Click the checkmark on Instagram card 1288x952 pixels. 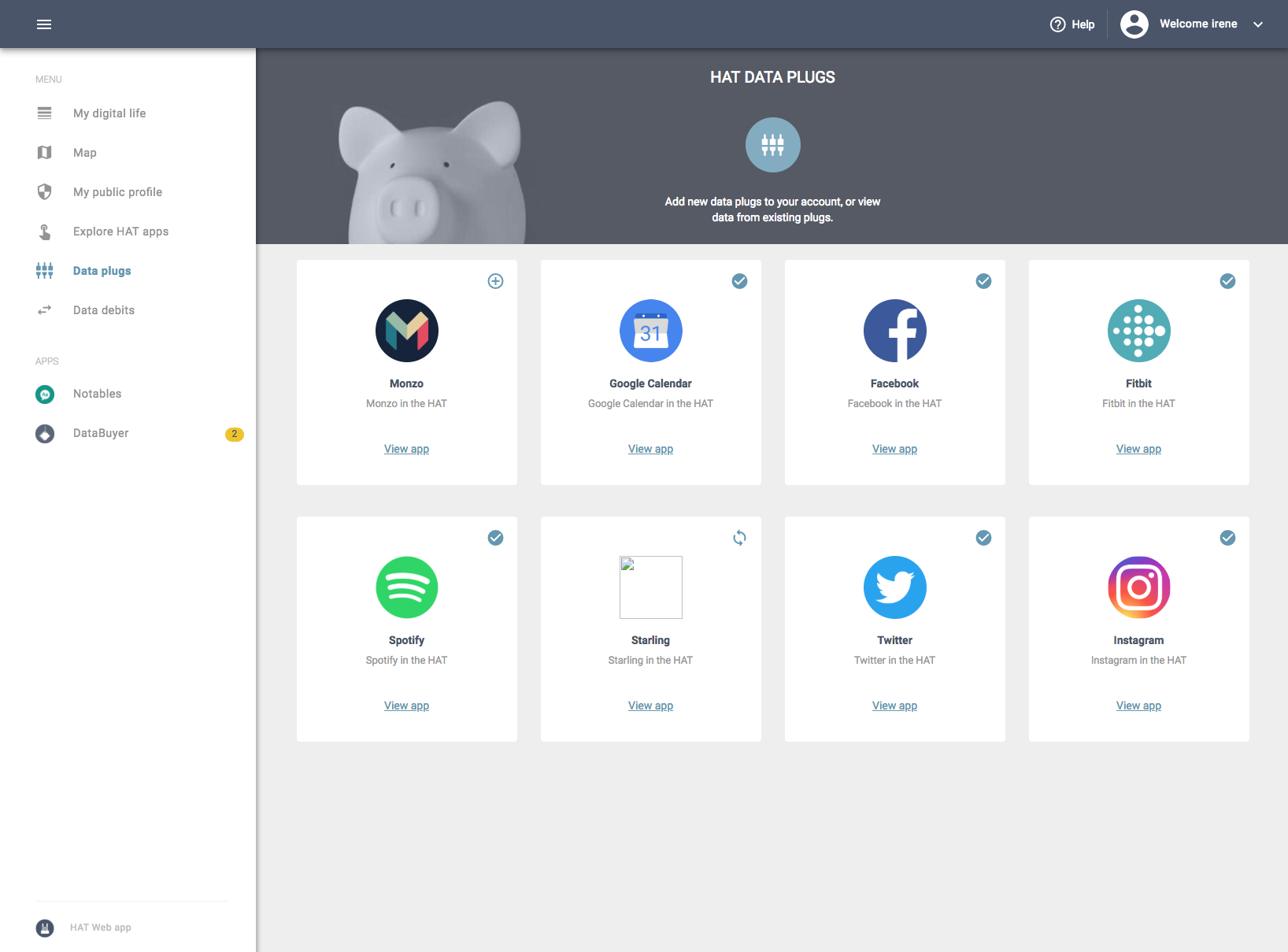1228,538
